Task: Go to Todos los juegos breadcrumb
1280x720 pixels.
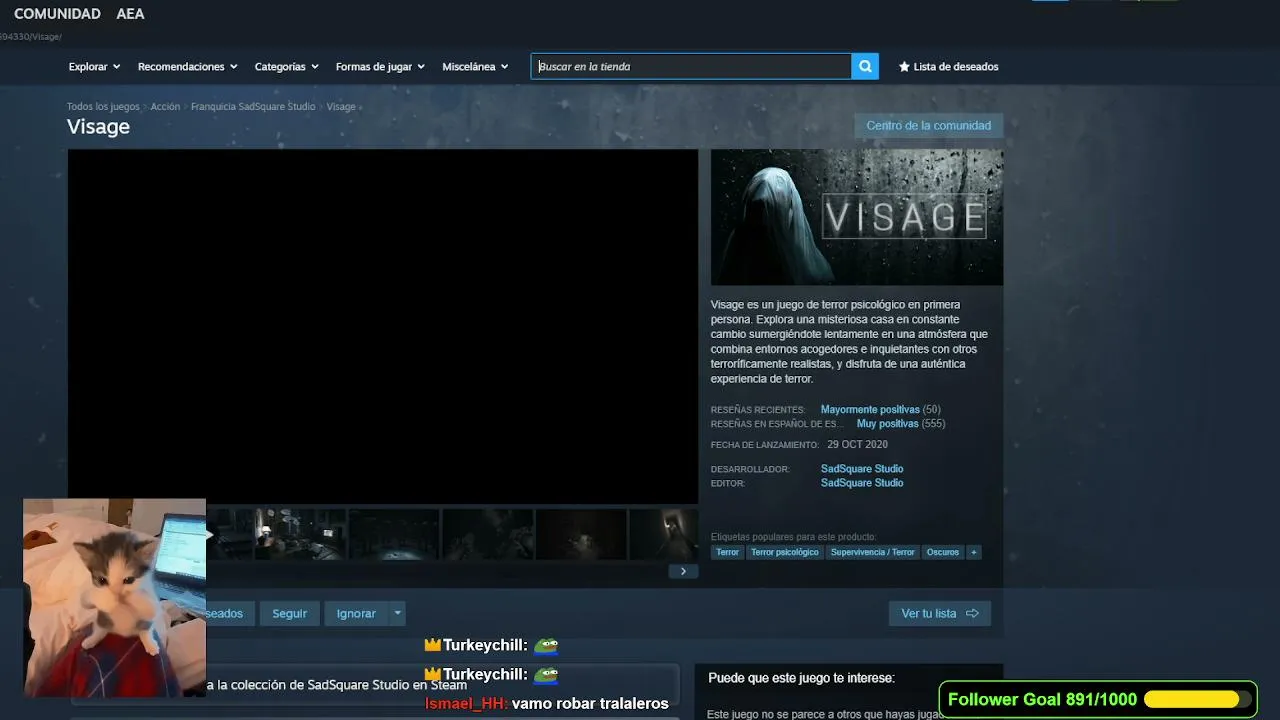Action: coord(103,107)
